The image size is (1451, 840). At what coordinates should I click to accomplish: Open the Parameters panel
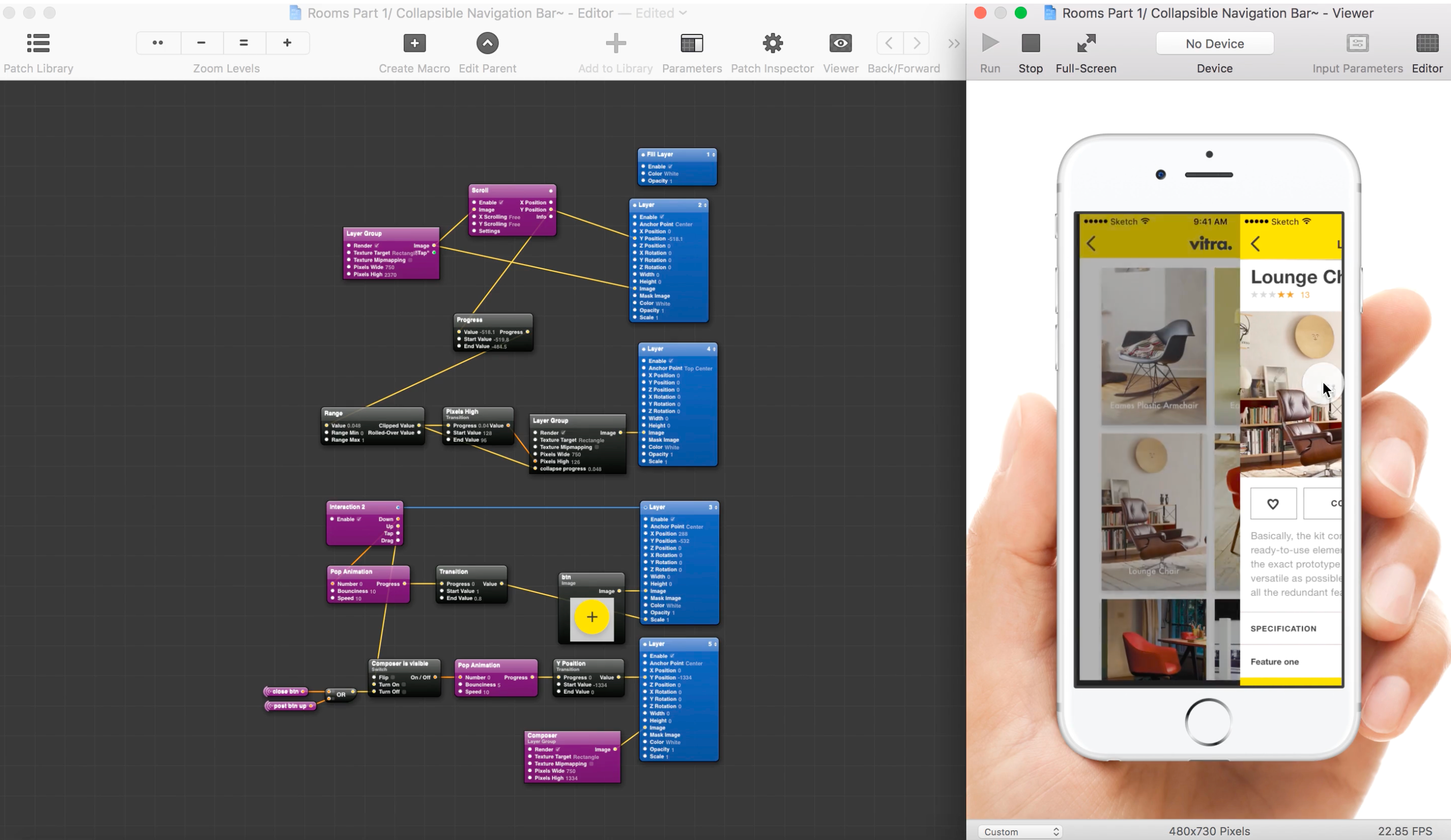pyautogui.click(x=692, y=43)
